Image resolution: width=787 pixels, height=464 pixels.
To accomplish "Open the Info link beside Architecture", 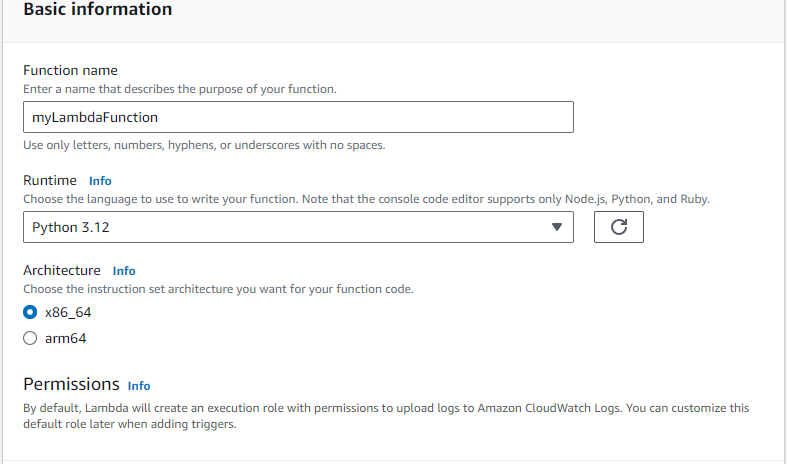I will (x=124, y=271).
